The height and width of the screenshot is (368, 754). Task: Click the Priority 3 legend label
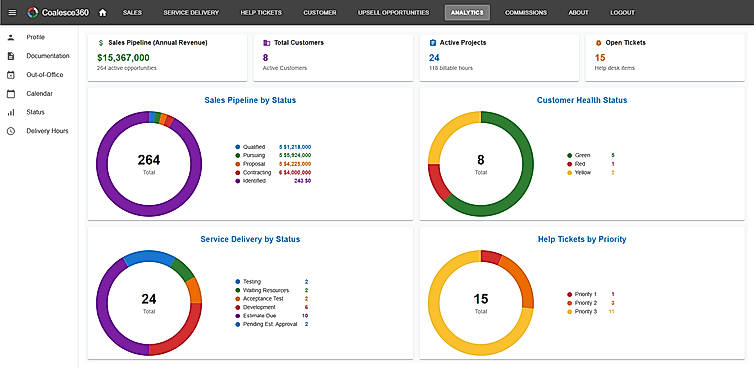click(586, 312)
